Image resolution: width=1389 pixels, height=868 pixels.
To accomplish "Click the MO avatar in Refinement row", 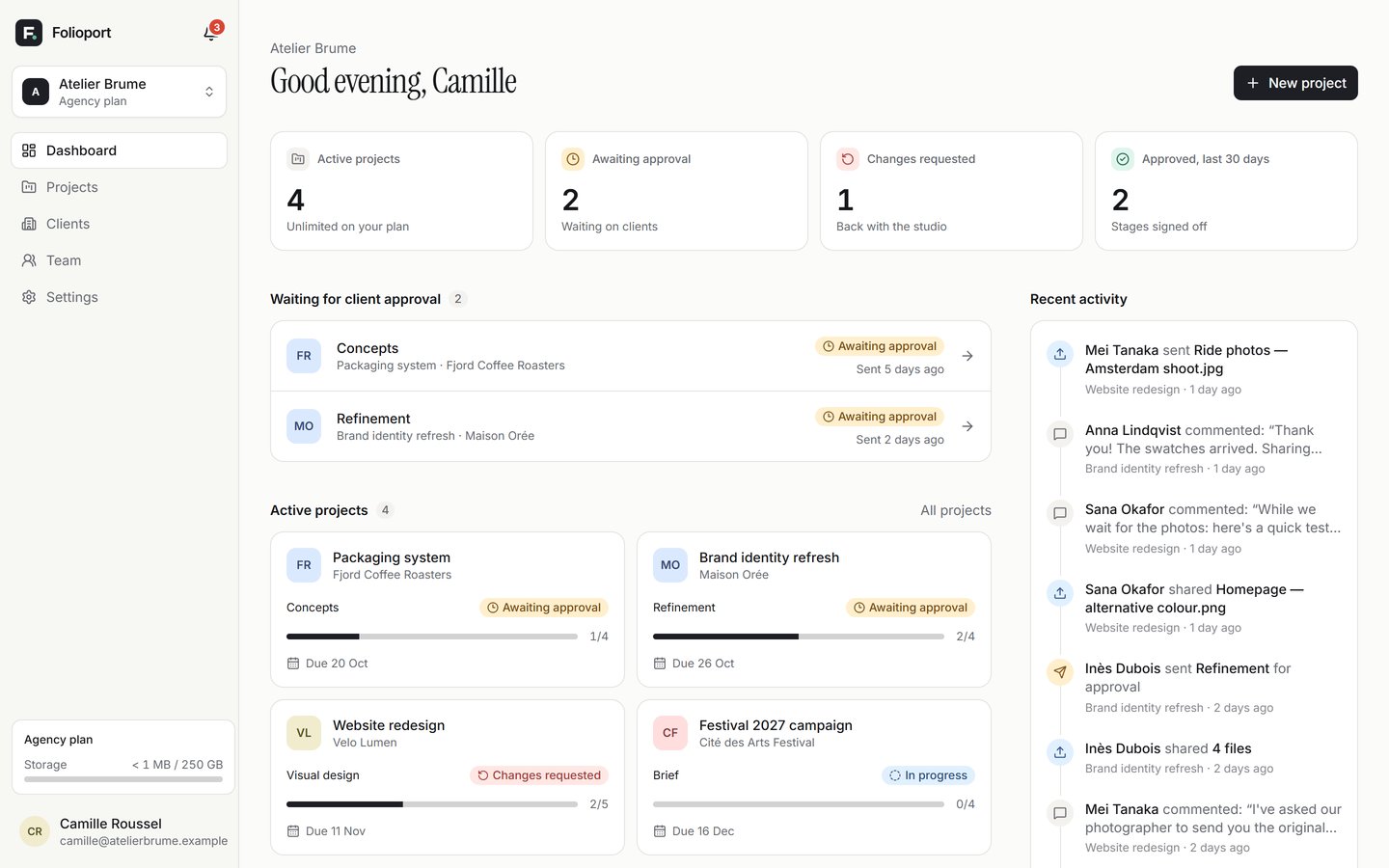I will [x=304, y=426].
